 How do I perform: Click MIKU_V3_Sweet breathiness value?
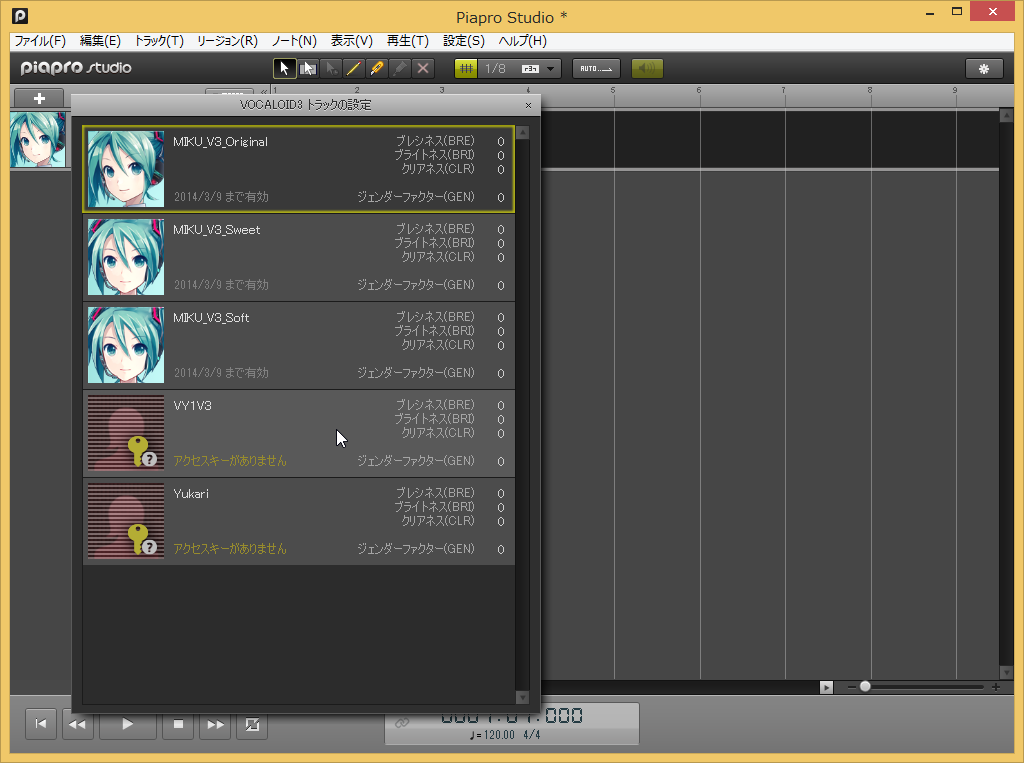(501, 229)
